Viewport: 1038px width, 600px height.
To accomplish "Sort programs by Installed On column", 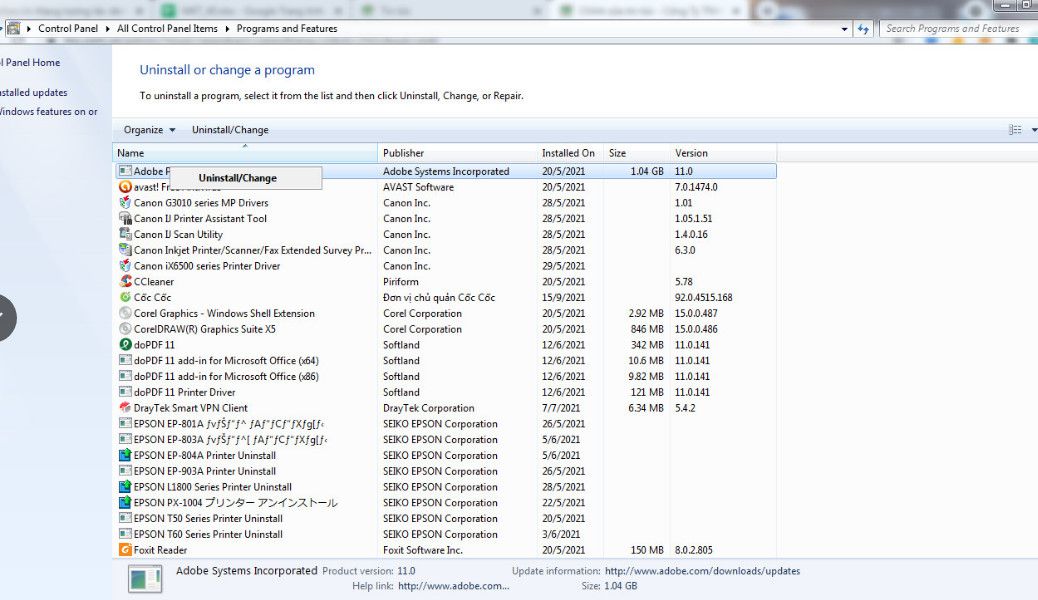I will (571, 153).
